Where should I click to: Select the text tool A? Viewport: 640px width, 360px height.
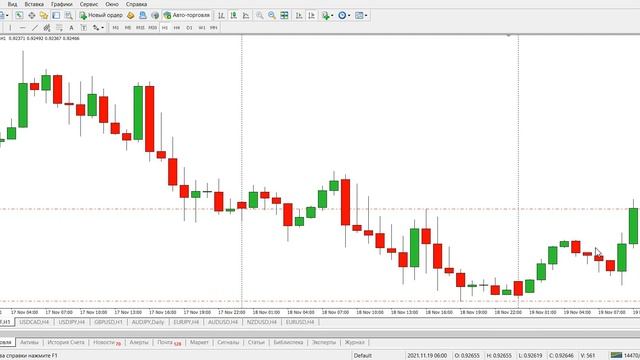coord(71,28)
